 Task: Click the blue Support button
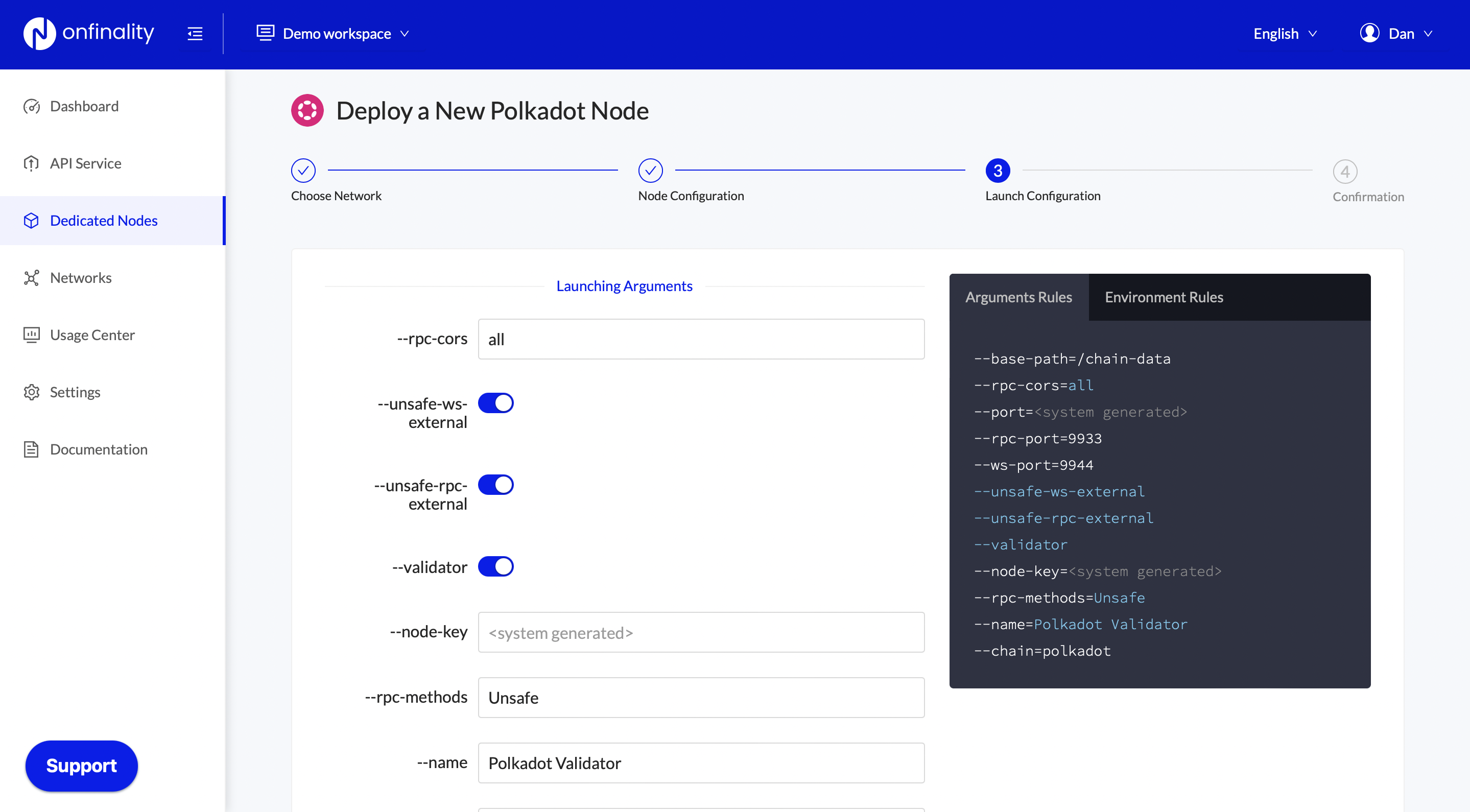click(x=82, y=765)
